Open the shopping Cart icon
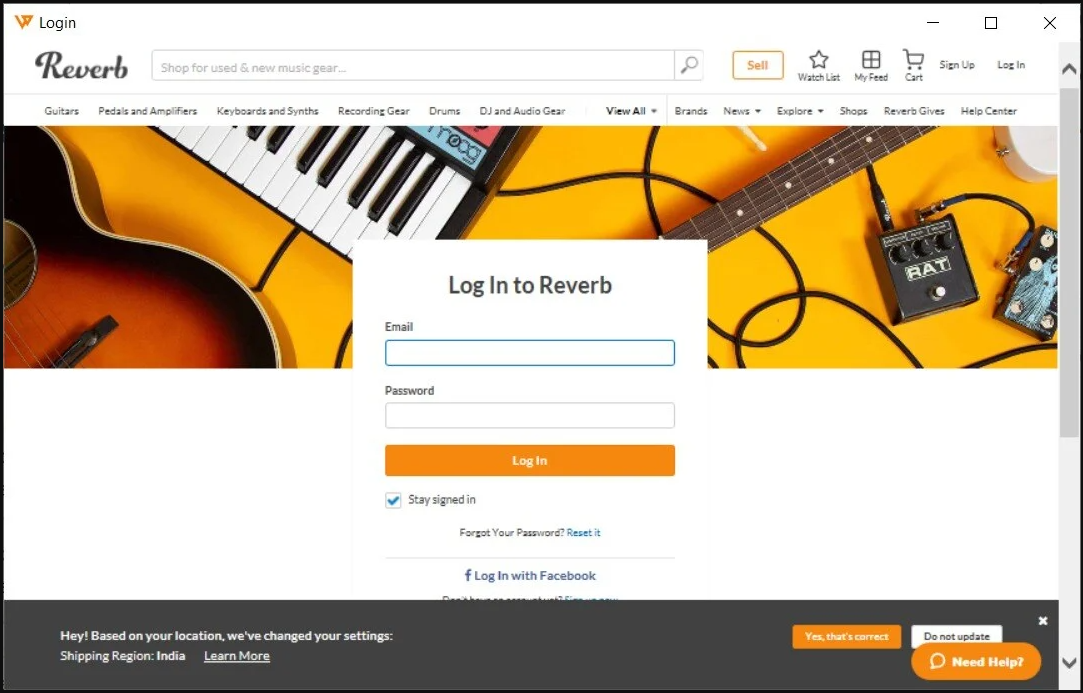The height and width of the screenshot is (693, 1083). tap(913, 59)
